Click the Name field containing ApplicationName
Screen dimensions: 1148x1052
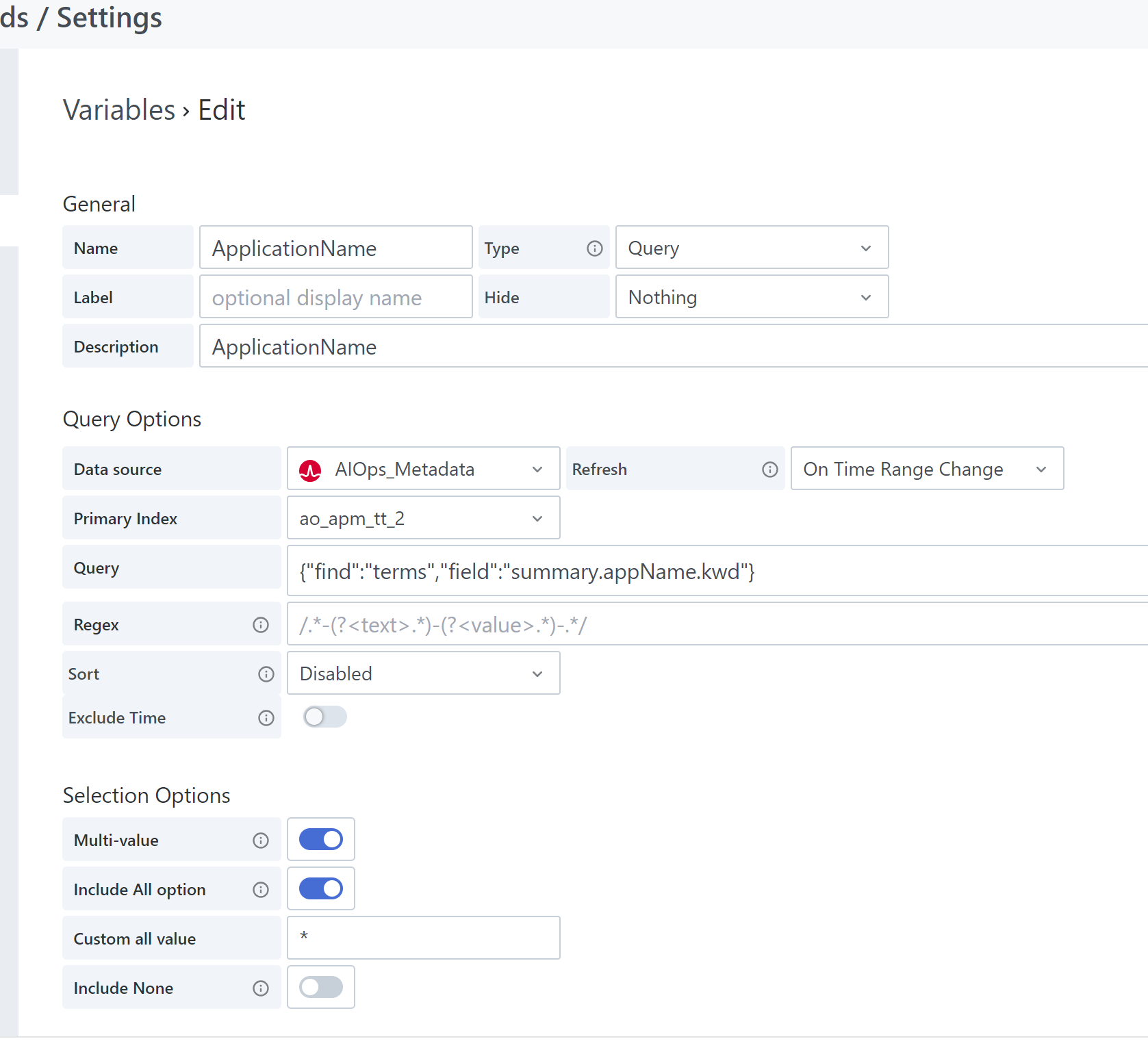click(x=335, y=248)
